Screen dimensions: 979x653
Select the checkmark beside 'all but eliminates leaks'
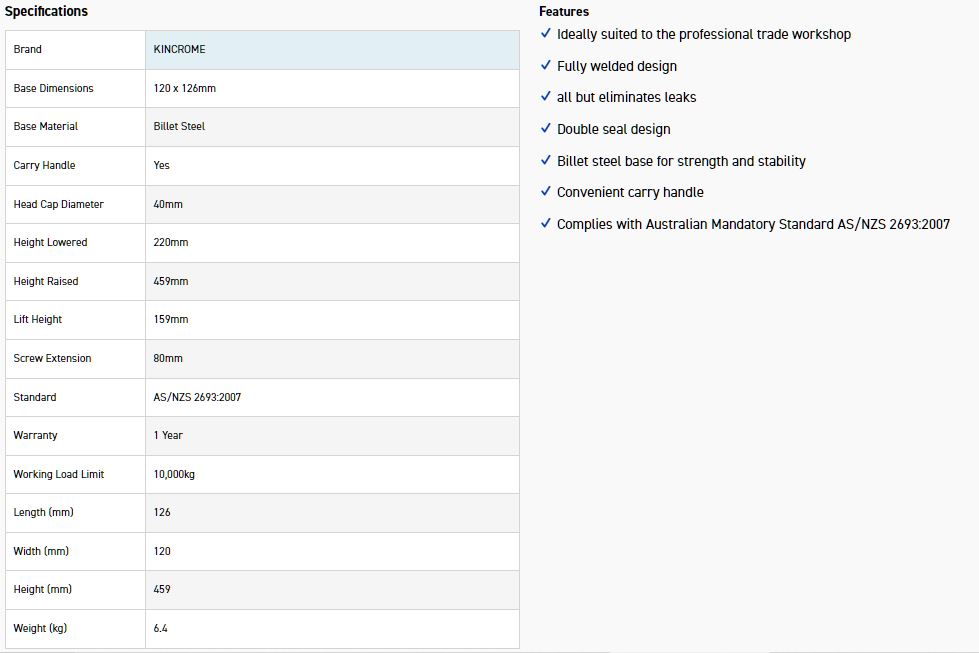point(545,96)
